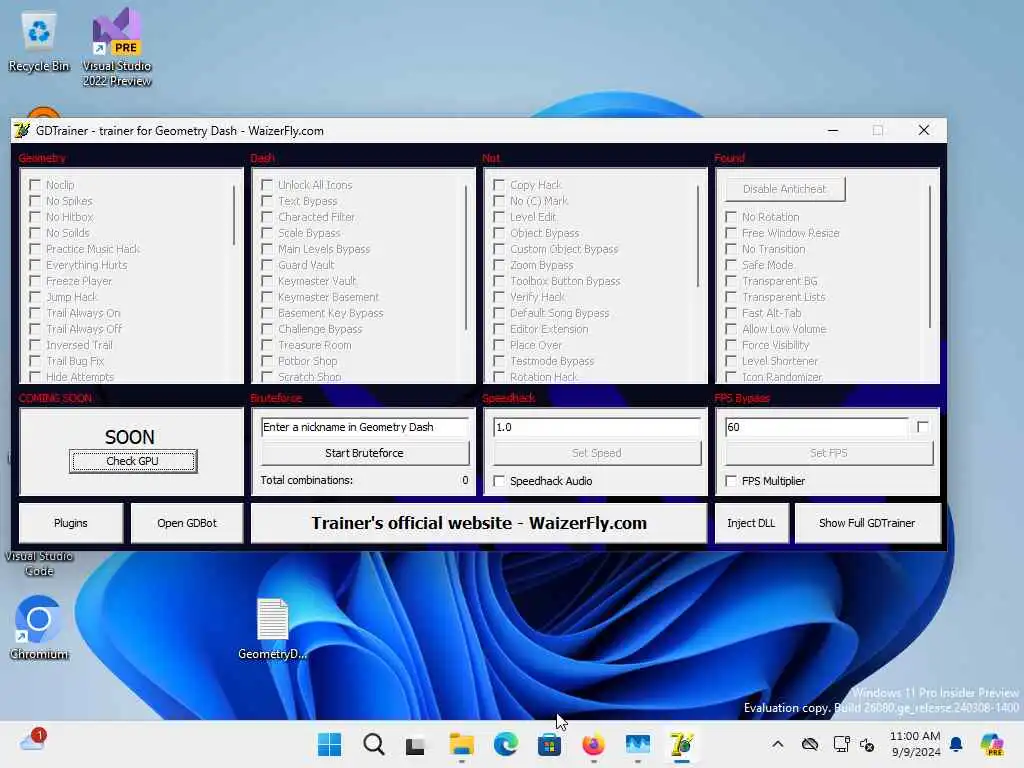Open the cloud sync tray icon
The height and width of the screenshot is (768, 1024).
point(810,744)
